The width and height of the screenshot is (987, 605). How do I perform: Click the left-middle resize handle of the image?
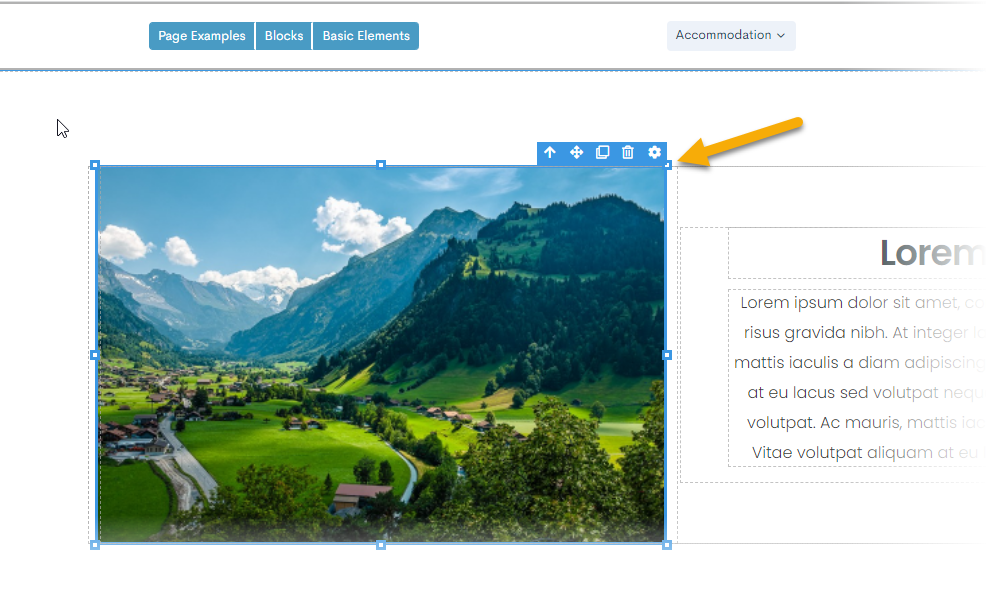[95, 355]
